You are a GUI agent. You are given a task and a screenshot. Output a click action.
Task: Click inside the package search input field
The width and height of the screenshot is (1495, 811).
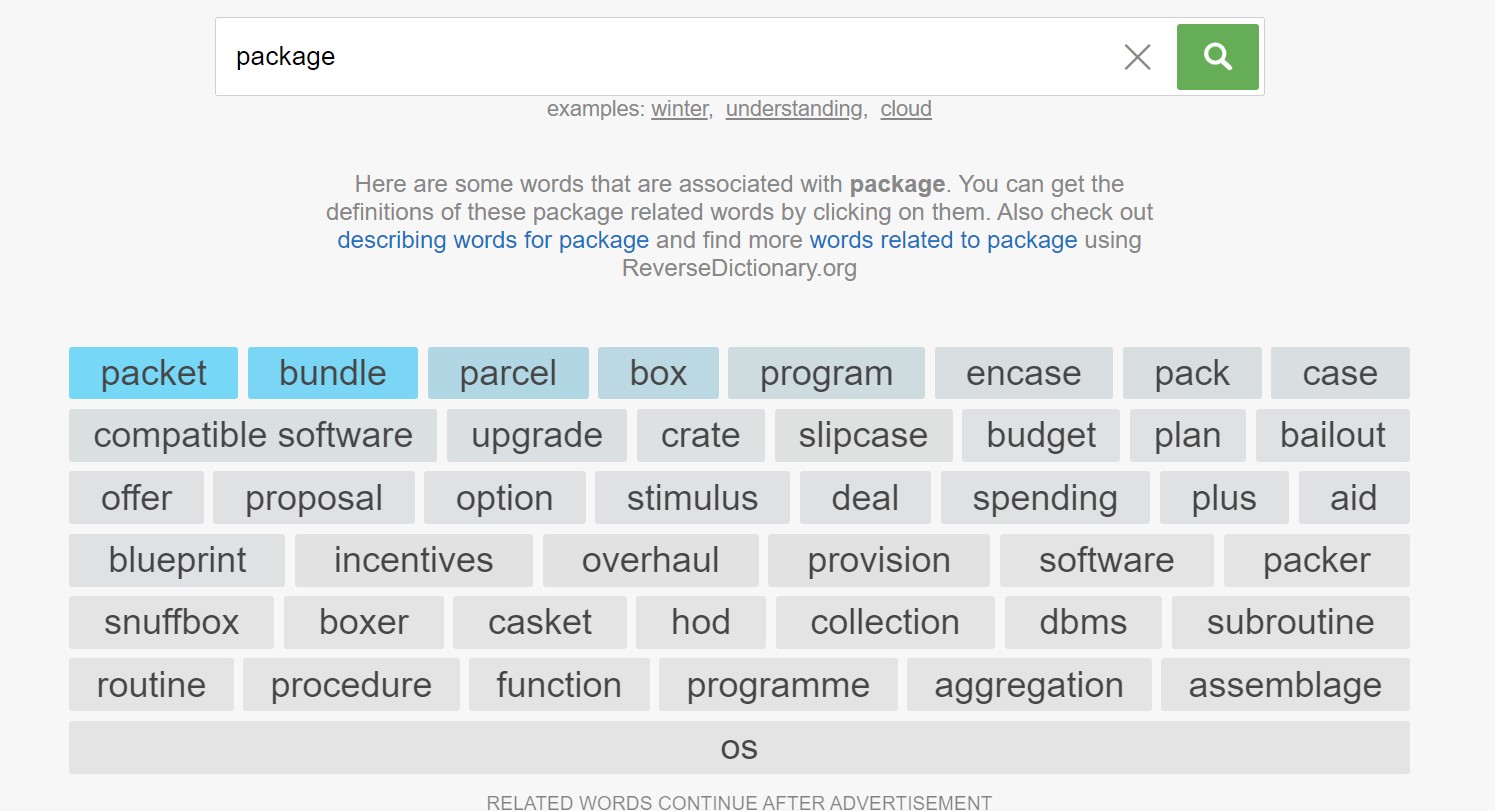(x=600, y=57)
